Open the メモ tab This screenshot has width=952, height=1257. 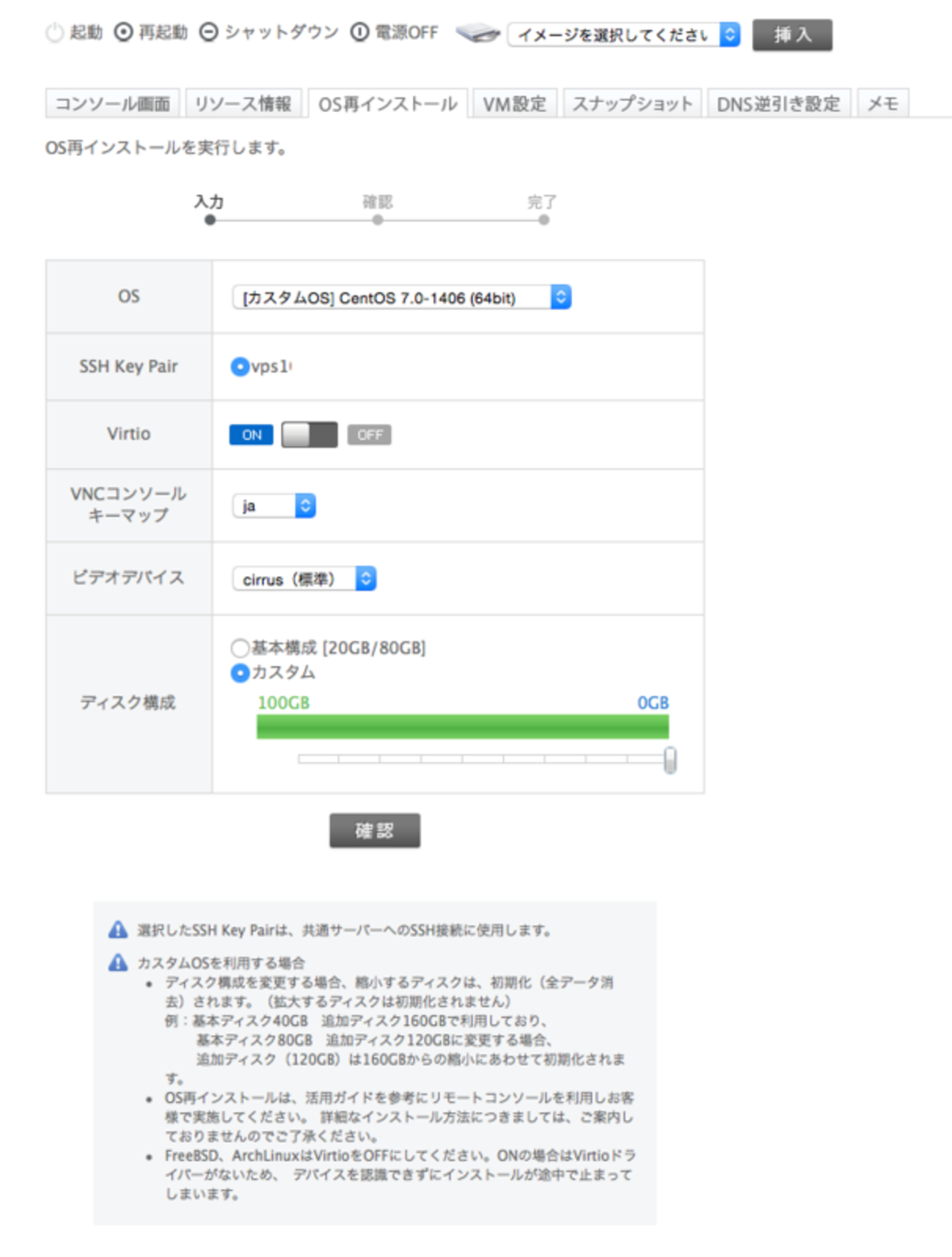pyautogui.click(x=882, y=103)
